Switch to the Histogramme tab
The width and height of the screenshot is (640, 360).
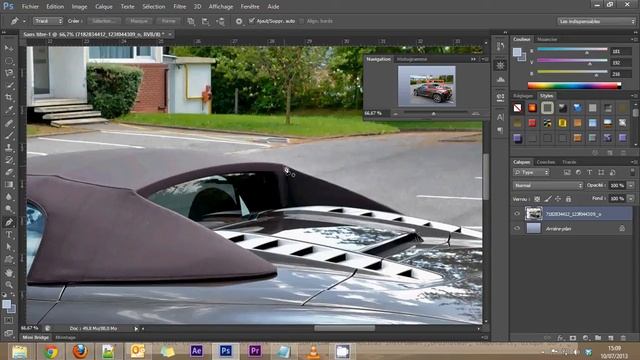411,59
